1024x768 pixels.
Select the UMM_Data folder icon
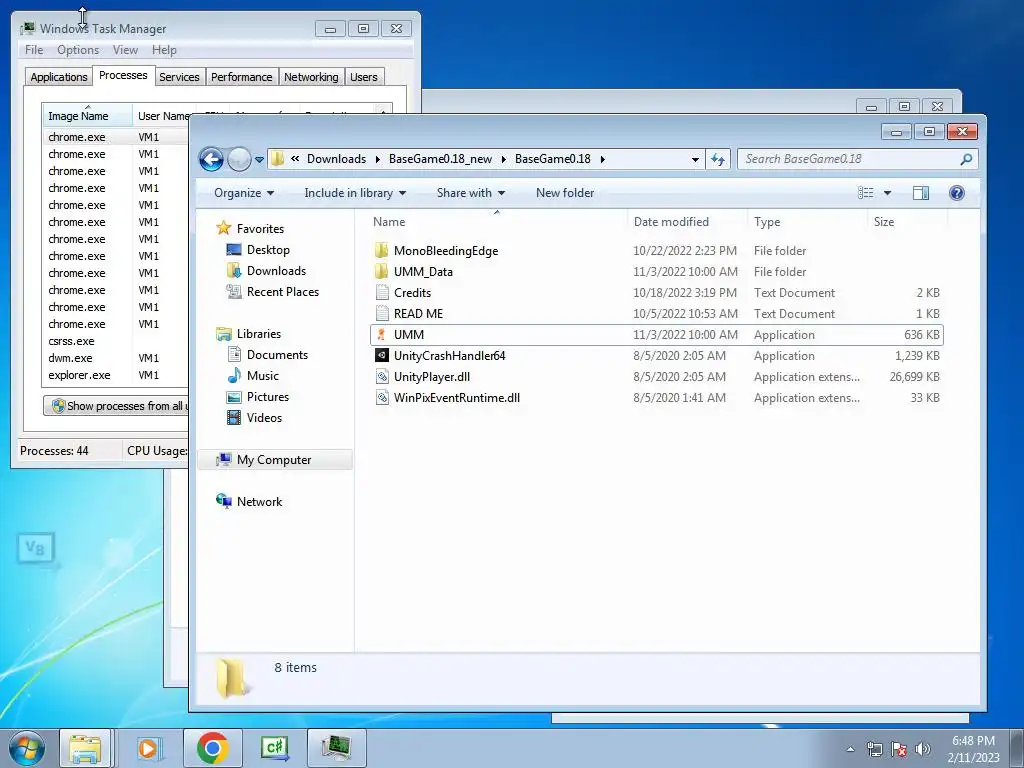click(382, 272)
